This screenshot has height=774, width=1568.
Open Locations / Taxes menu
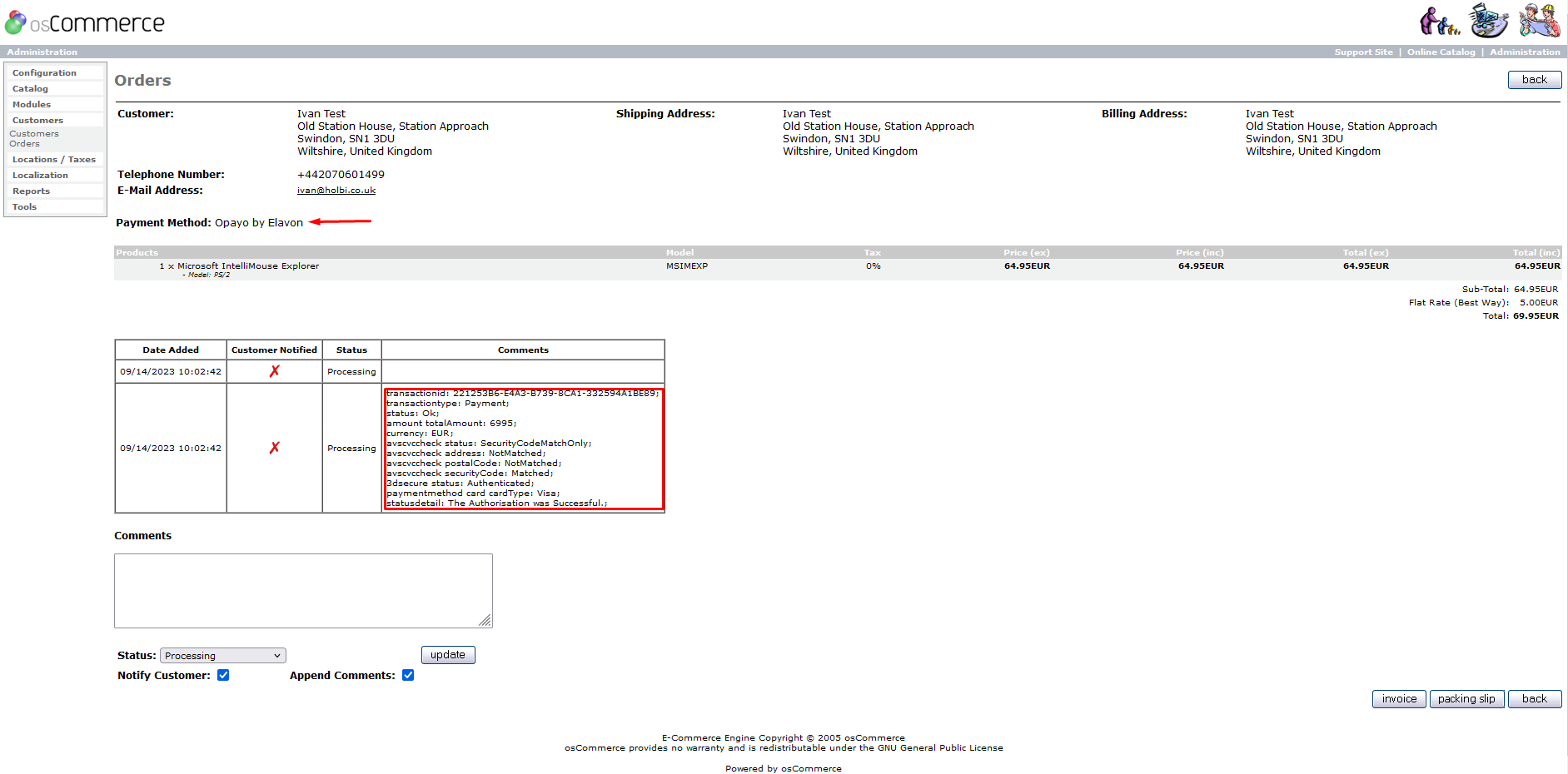[54, 160]
